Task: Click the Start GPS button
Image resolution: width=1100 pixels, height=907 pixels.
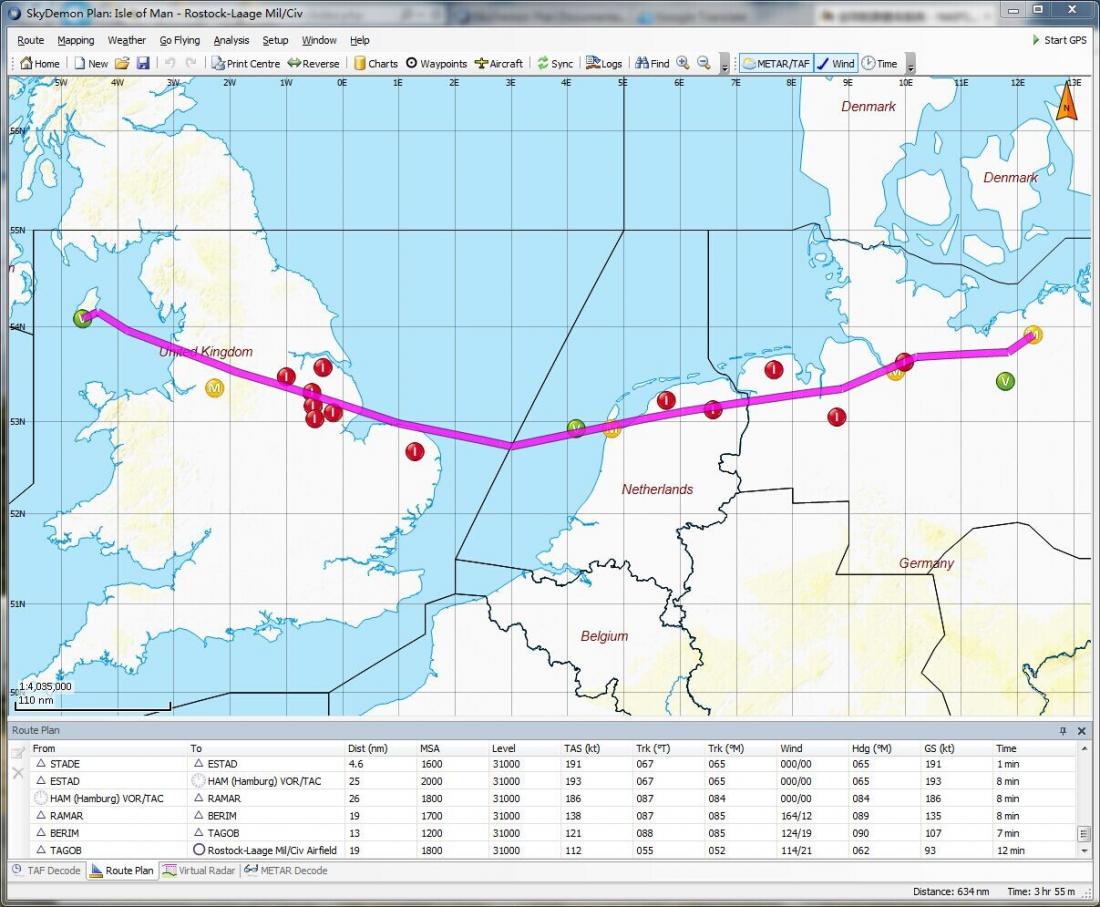Action: [x=1058, y=40]
